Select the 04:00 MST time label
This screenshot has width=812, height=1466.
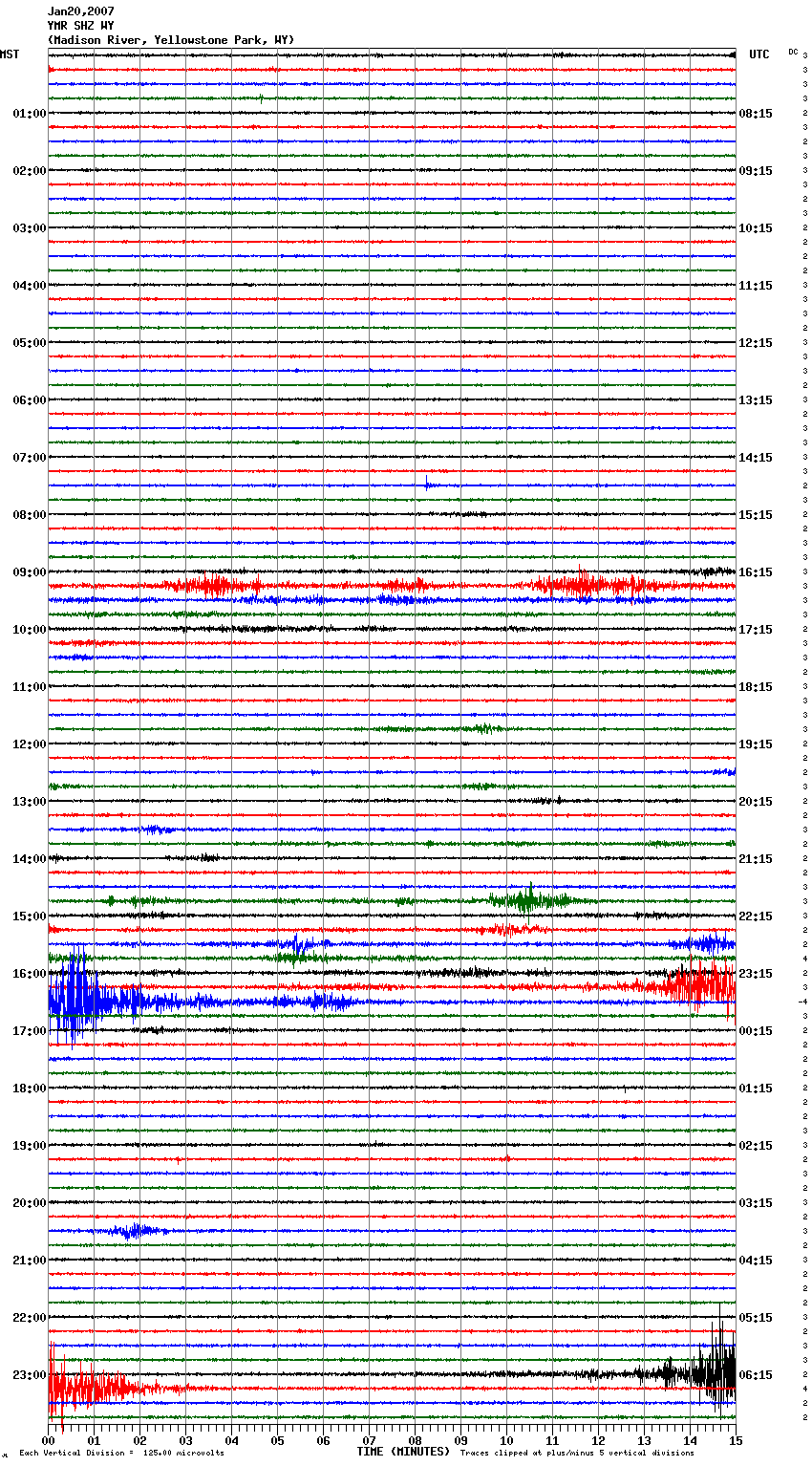(x=30, y=286)
